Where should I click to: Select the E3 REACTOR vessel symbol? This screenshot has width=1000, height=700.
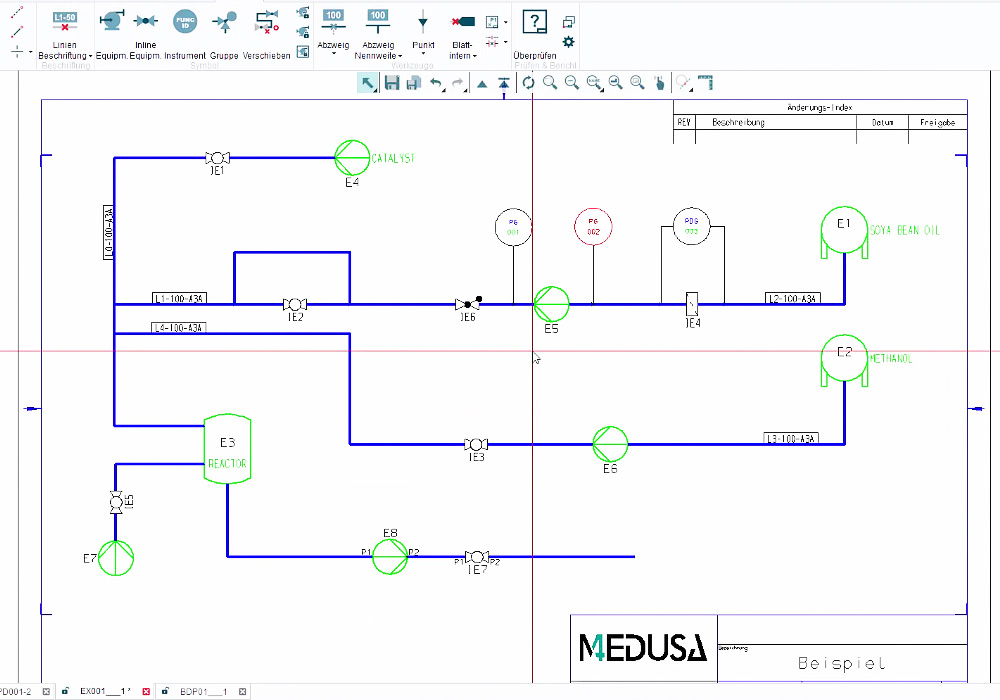tap(227, 449)
